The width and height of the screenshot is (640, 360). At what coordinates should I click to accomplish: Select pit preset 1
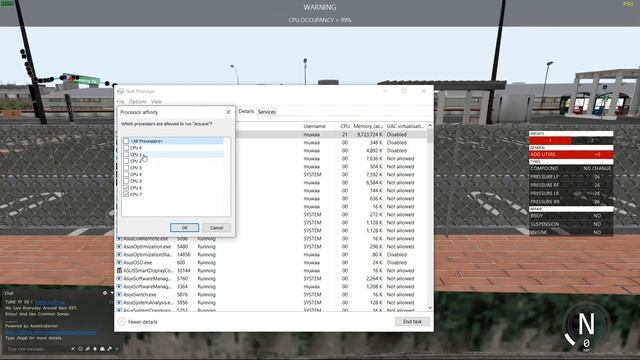[550, 140]
